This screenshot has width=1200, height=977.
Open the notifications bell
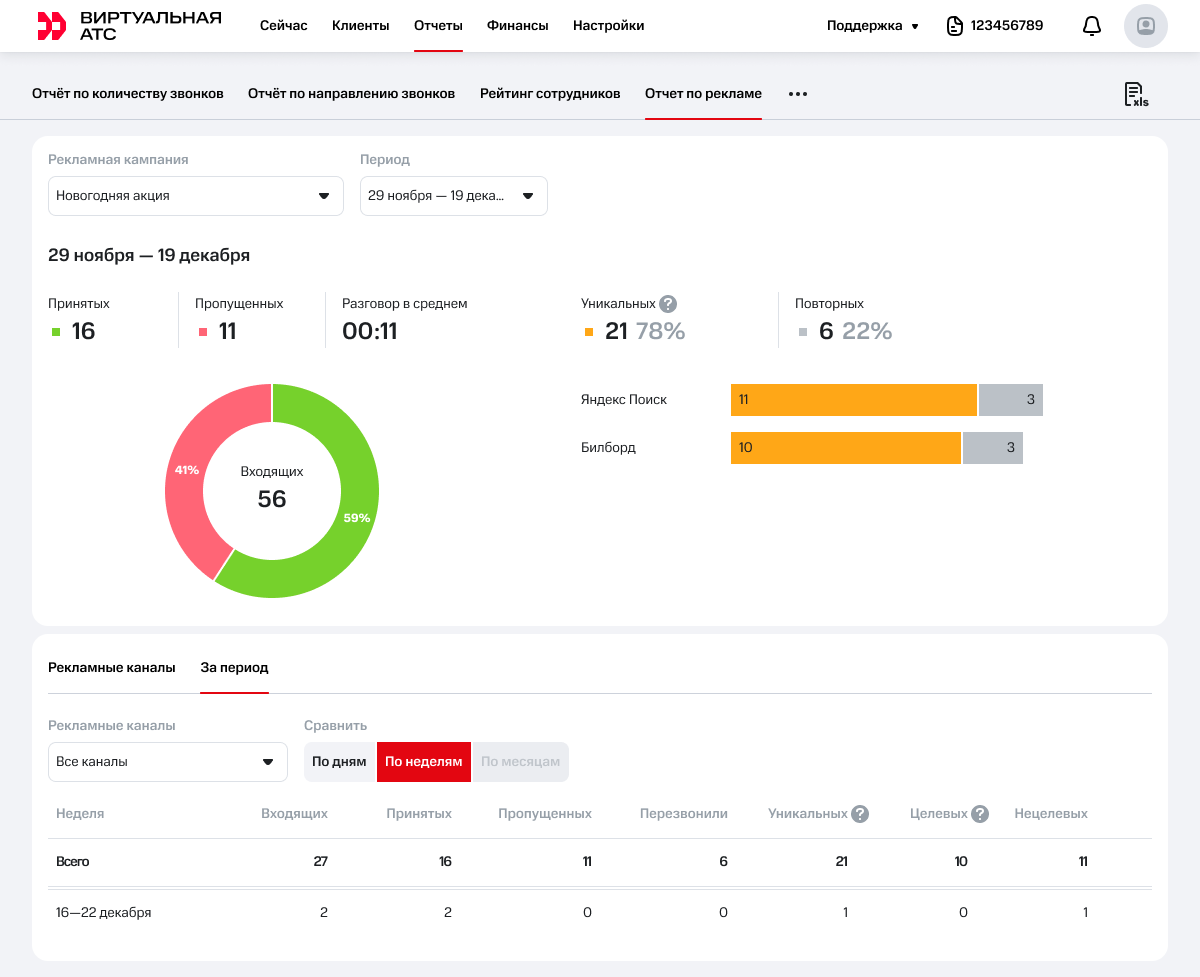point(1092,26)
